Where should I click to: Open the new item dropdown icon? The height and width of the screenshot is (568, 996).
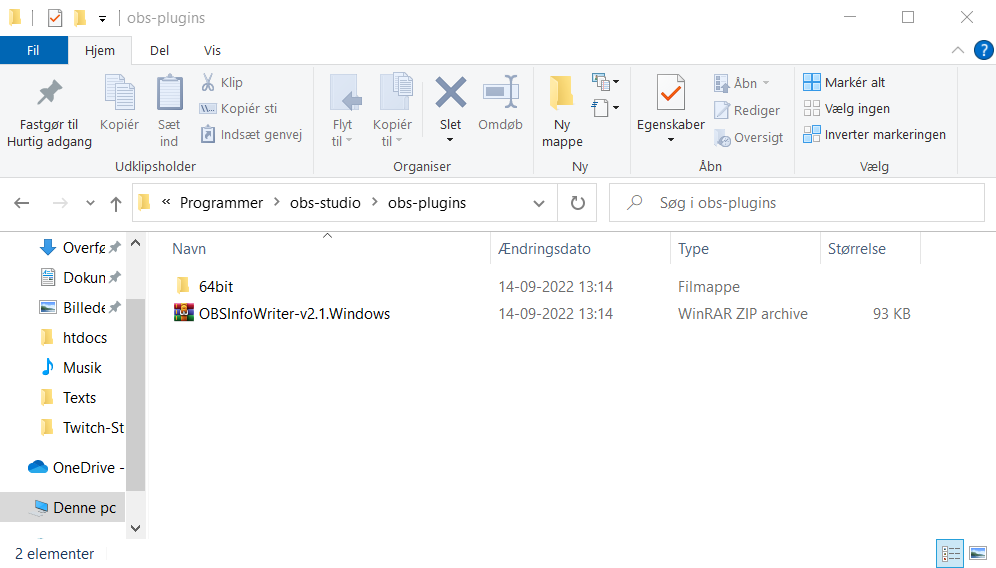605,81
